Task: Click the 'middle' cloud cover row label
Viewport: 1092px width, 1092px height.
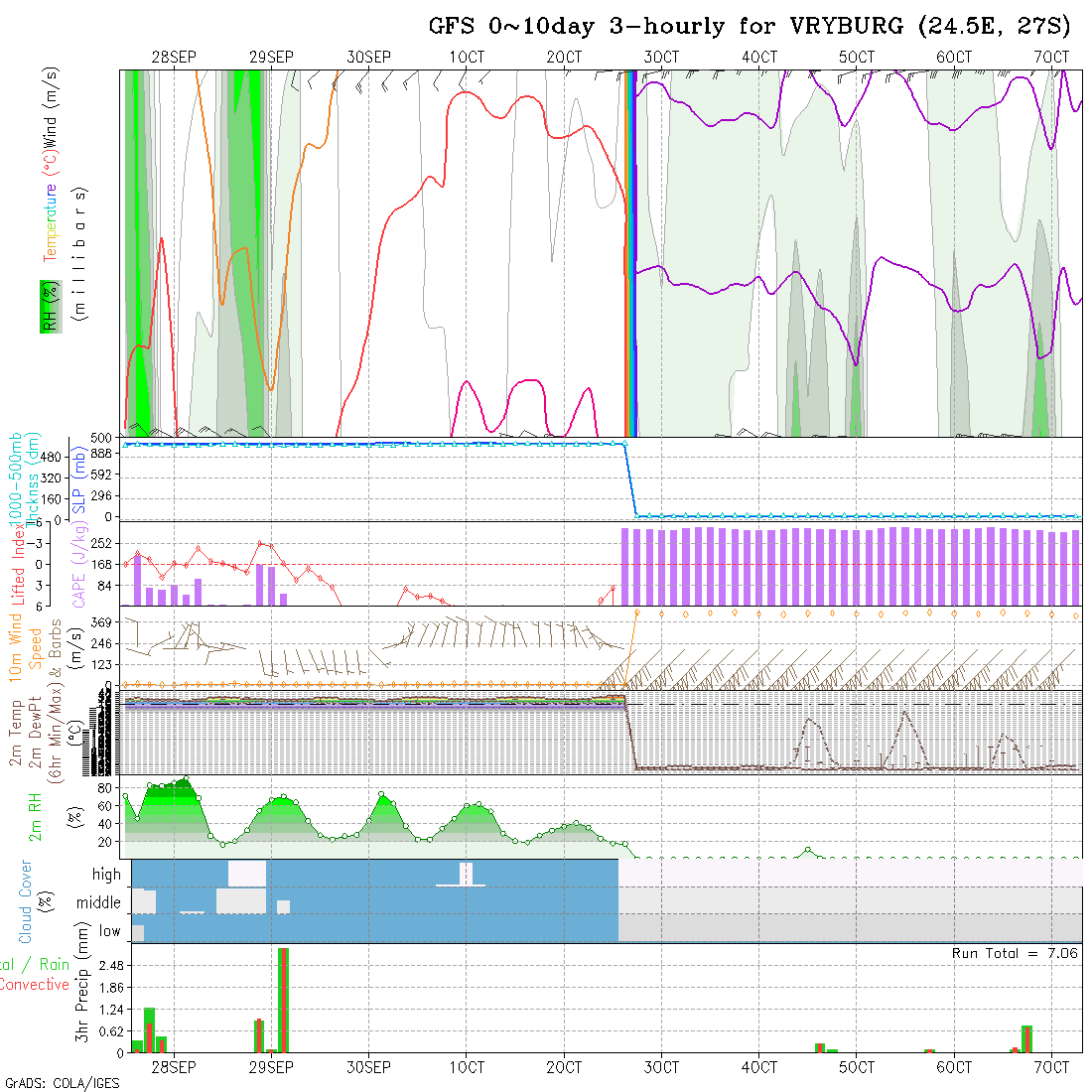Action: pyautogui.click(x=99, y=903)
